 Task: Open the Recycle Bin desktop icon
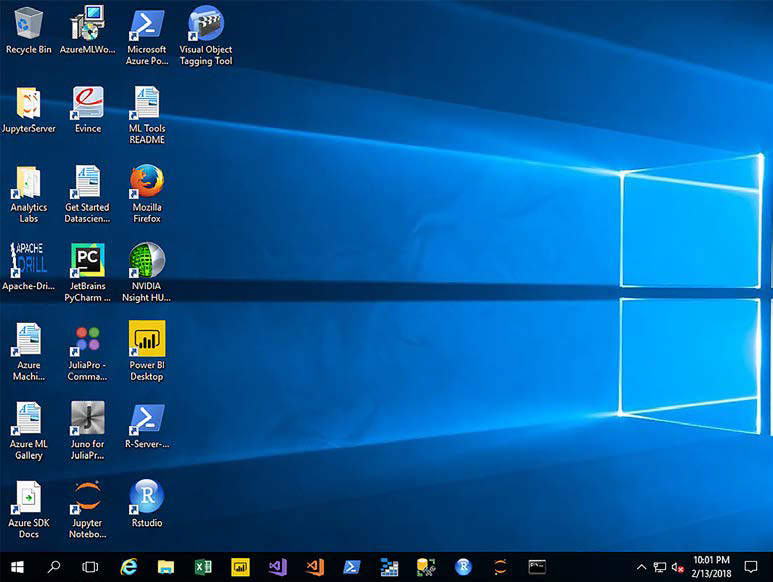coord(29,24)
